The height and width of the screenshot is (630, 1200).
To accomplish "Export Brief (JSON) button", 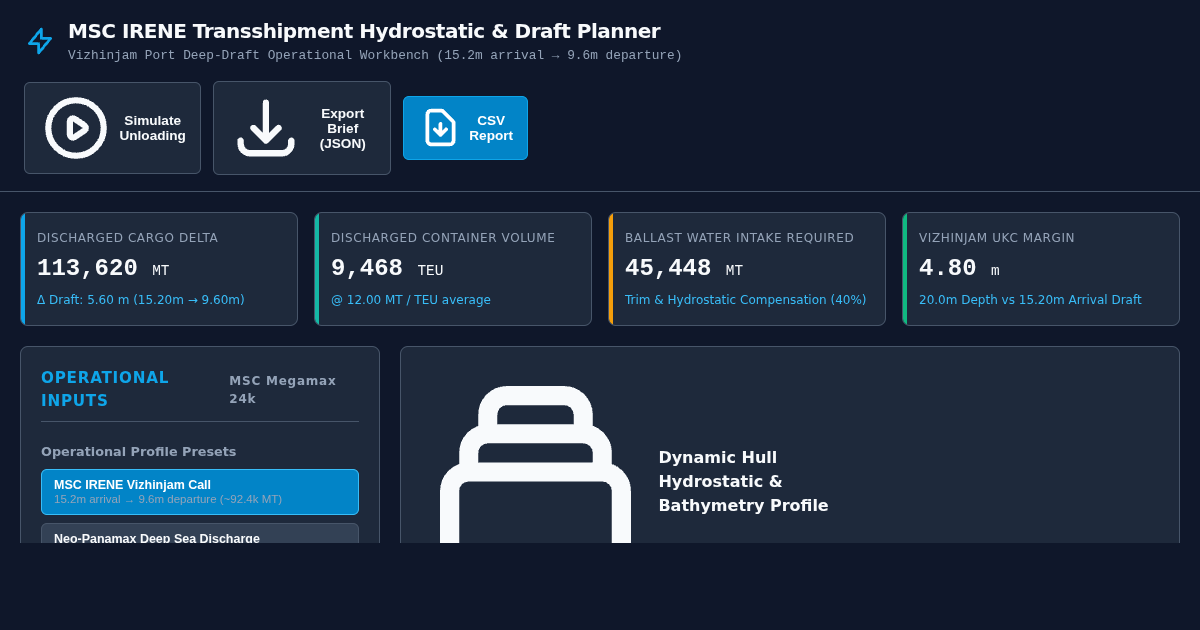I will tap(302, 128).
